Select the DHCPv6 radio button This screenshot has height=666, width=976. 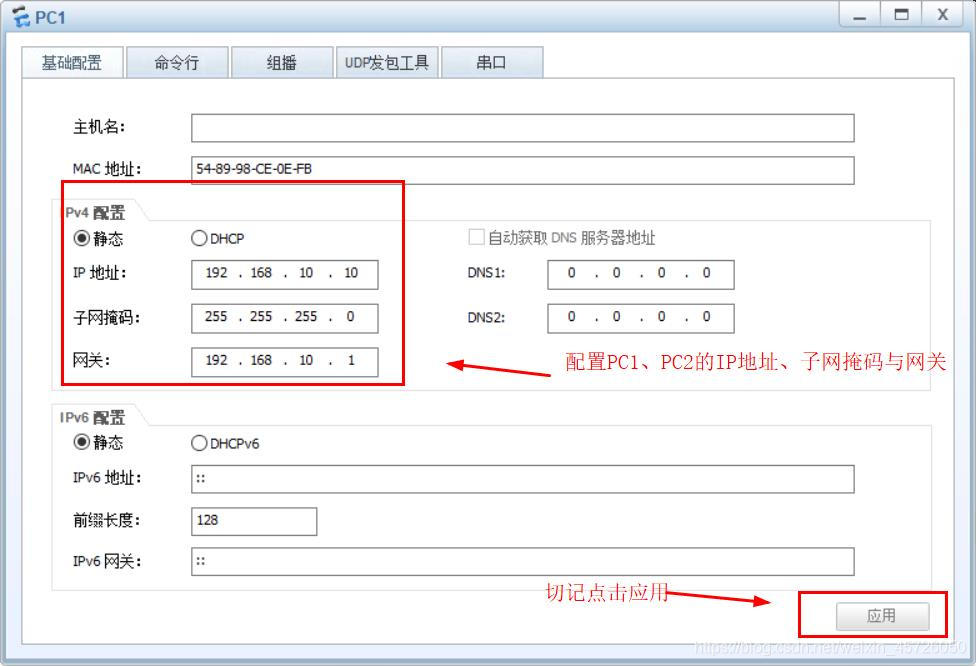click(x=199, y=443)
